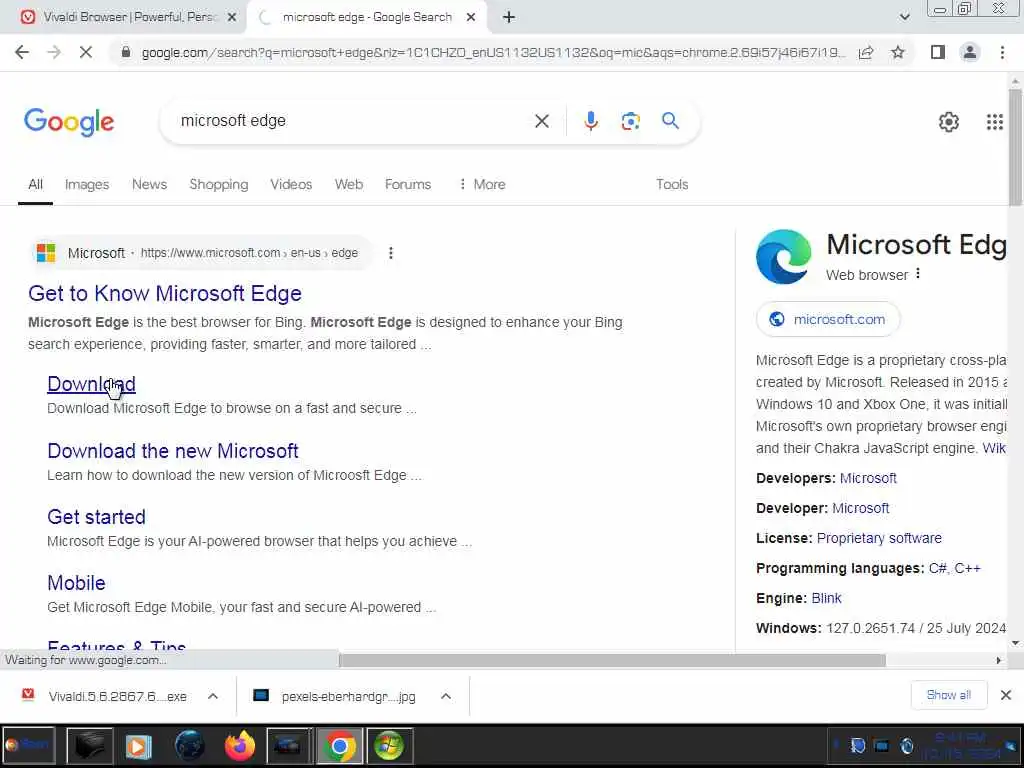
Task: Open Get to Know Microsoft Edge result
Action: point(165,293)
